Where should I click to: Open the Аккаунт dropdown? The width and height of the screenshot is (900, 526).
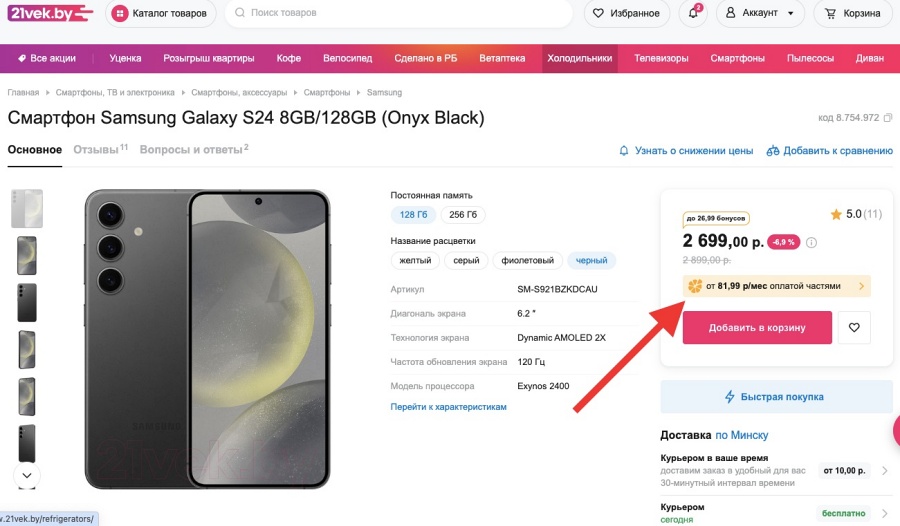pyautogui.click(x=761, y=14)
